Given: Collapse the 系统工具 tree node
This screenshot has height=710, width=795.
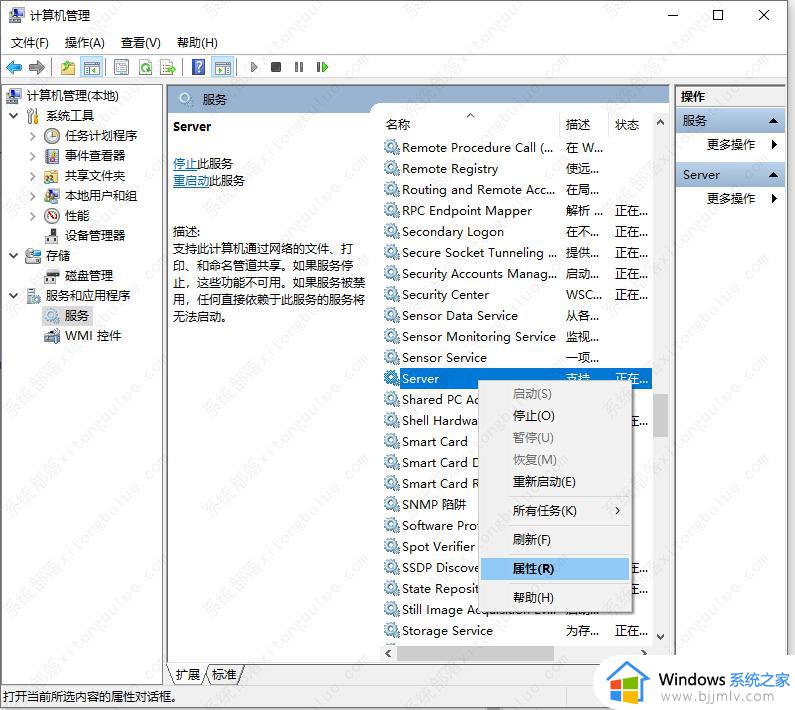Looking at the screenshot, I should (x=14, y=116).
